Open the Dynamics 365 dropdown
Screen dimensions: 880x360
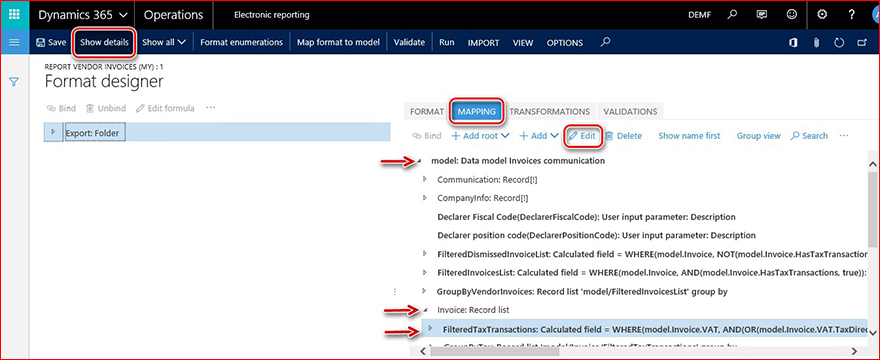82,15
